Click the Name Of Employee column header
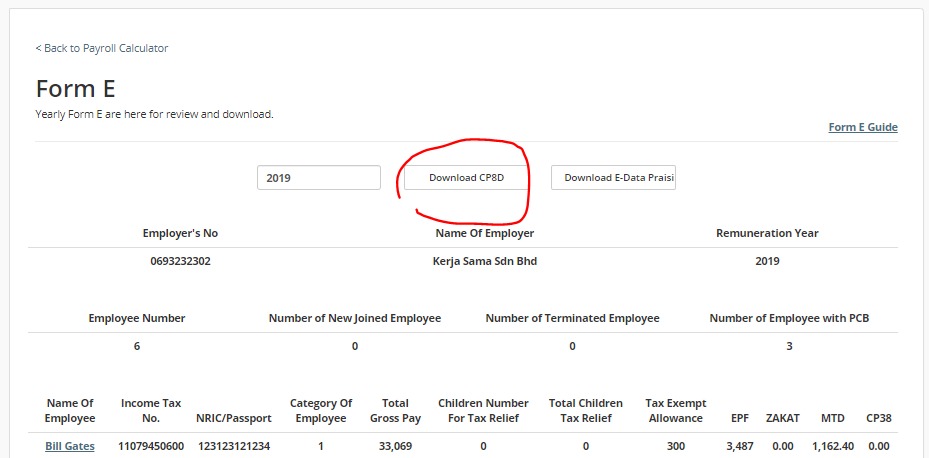 click(70, 411)
